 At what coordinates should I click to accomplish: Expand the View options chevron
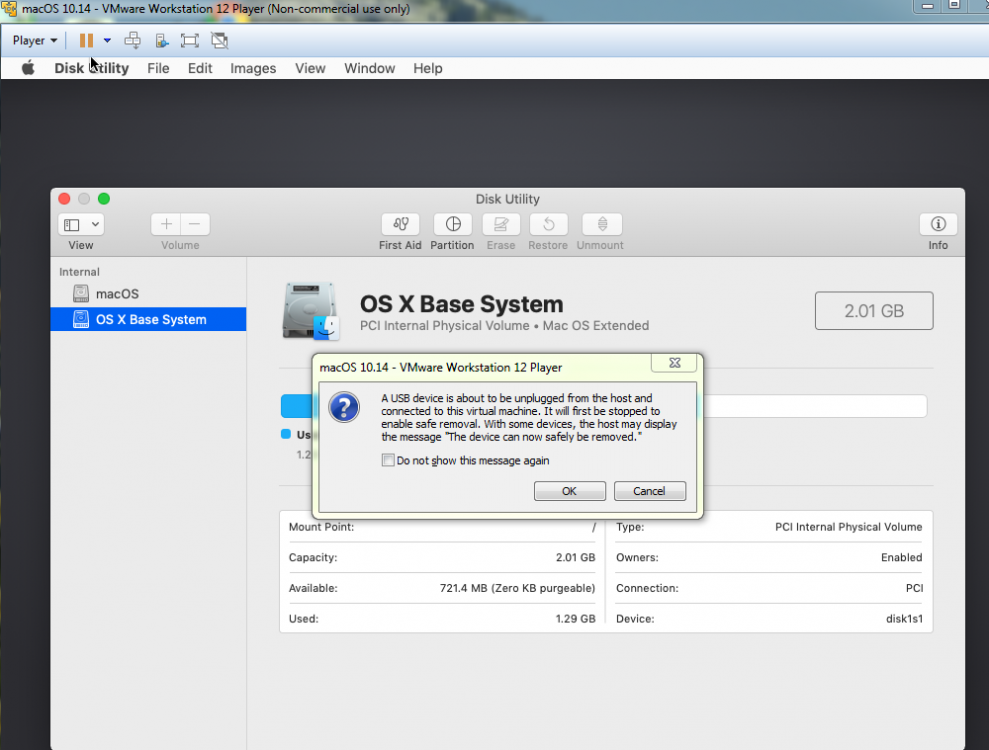point(95,225)
